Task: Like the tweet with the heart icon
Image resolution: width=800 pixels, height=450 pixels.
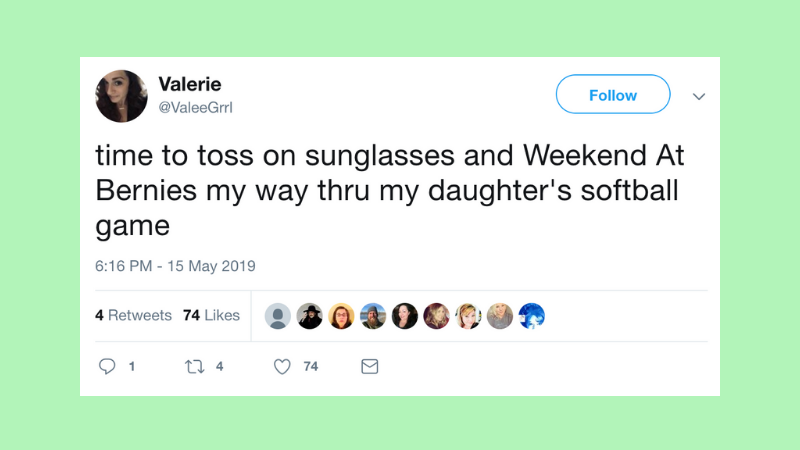Action: click(x=282, y=367)
